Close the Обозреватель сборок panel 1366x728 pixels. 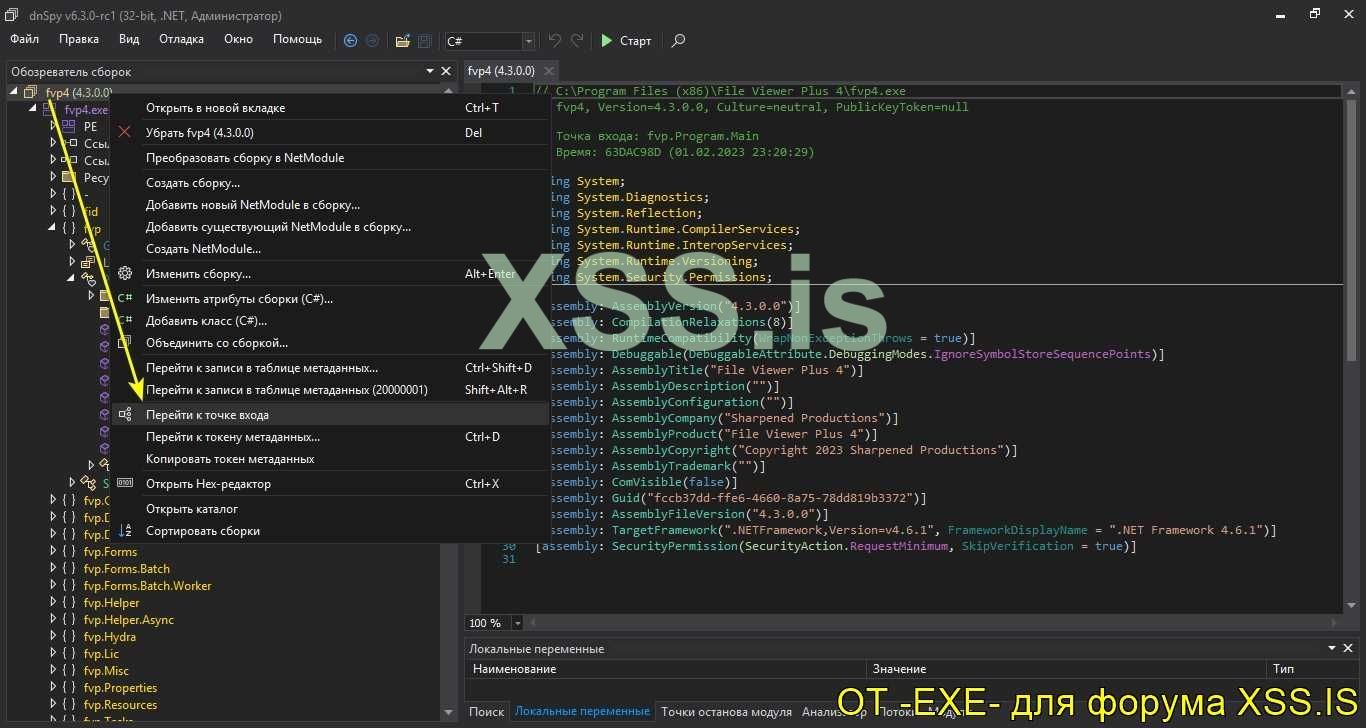(x=445, y=71)
